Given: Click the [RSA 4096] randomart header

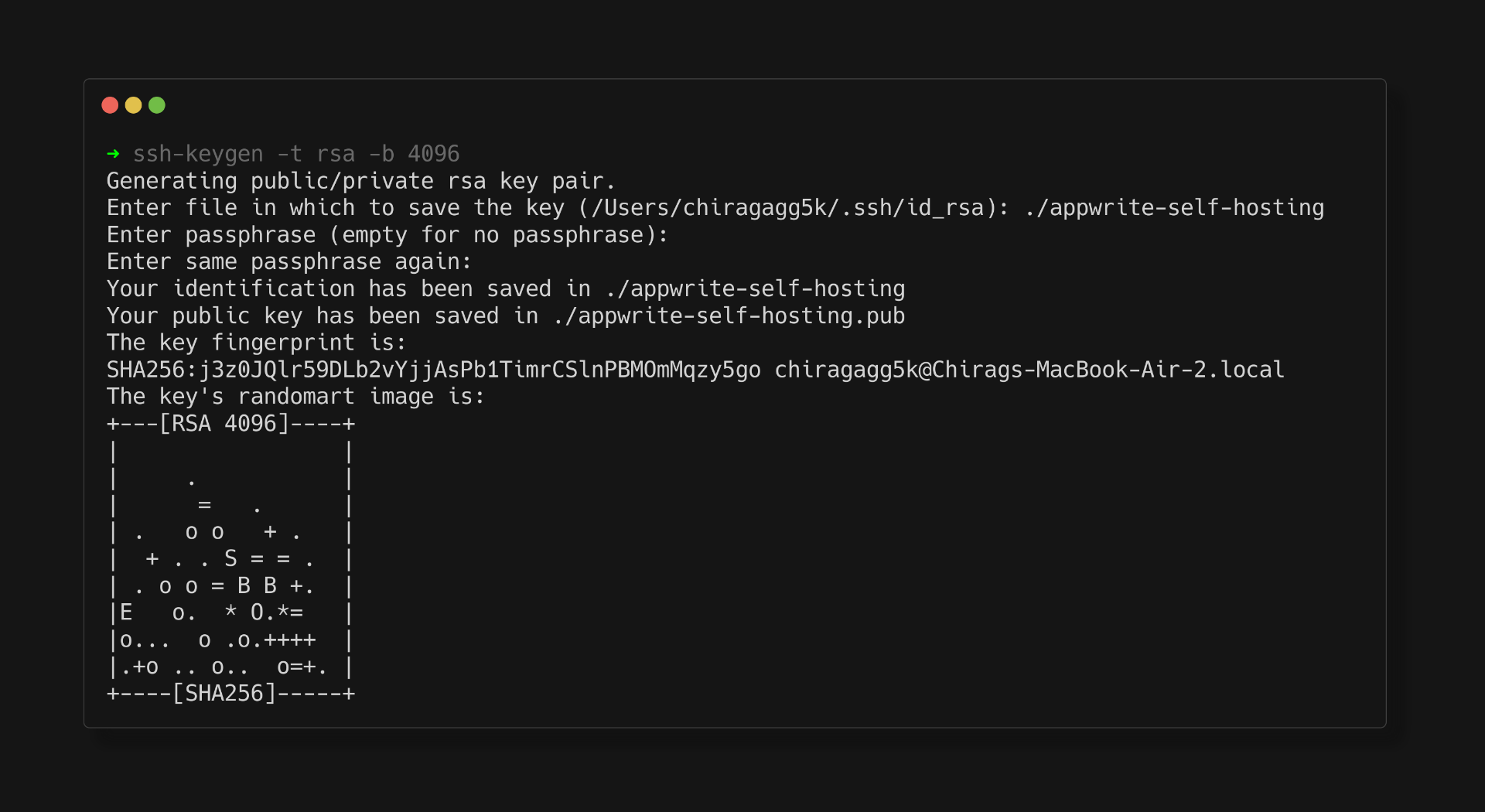Looking at the screenshot, I should click(x=224, y=424).
